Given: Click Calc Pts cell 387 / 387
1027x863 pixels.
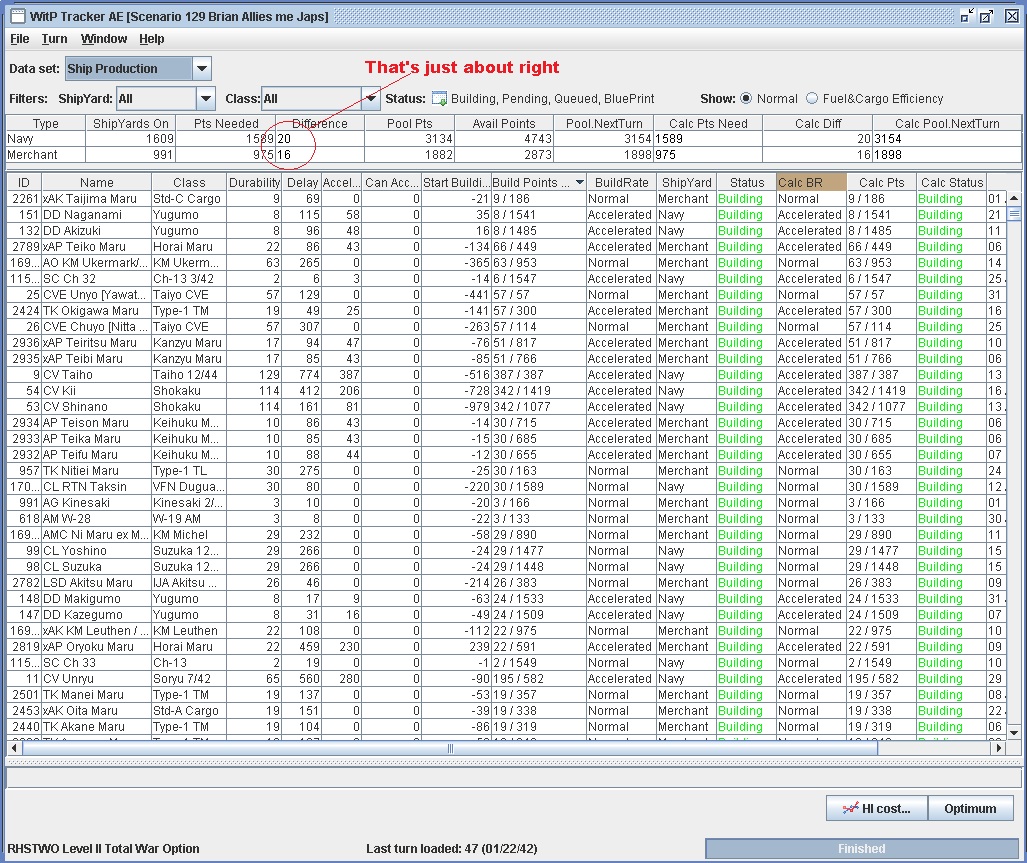Looking at the screenshot, I should 881,375.
